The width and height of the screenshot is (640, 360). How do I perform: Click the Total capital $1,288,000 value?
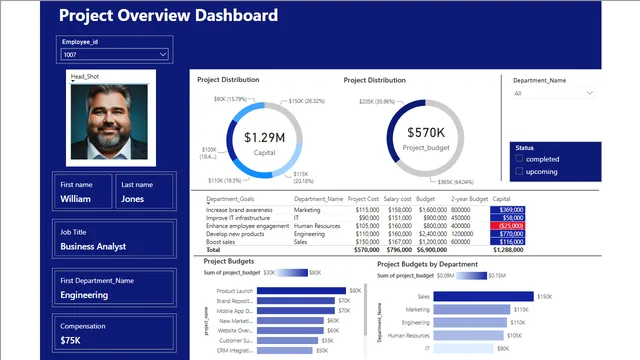508,250
